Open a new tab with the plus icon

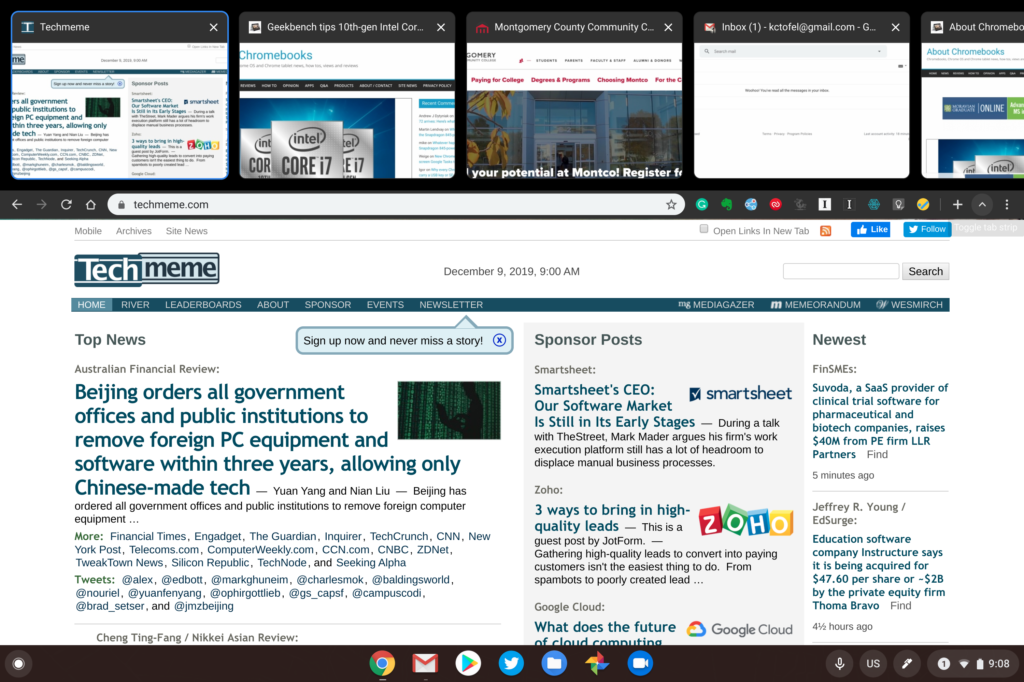tap(957, 204)
